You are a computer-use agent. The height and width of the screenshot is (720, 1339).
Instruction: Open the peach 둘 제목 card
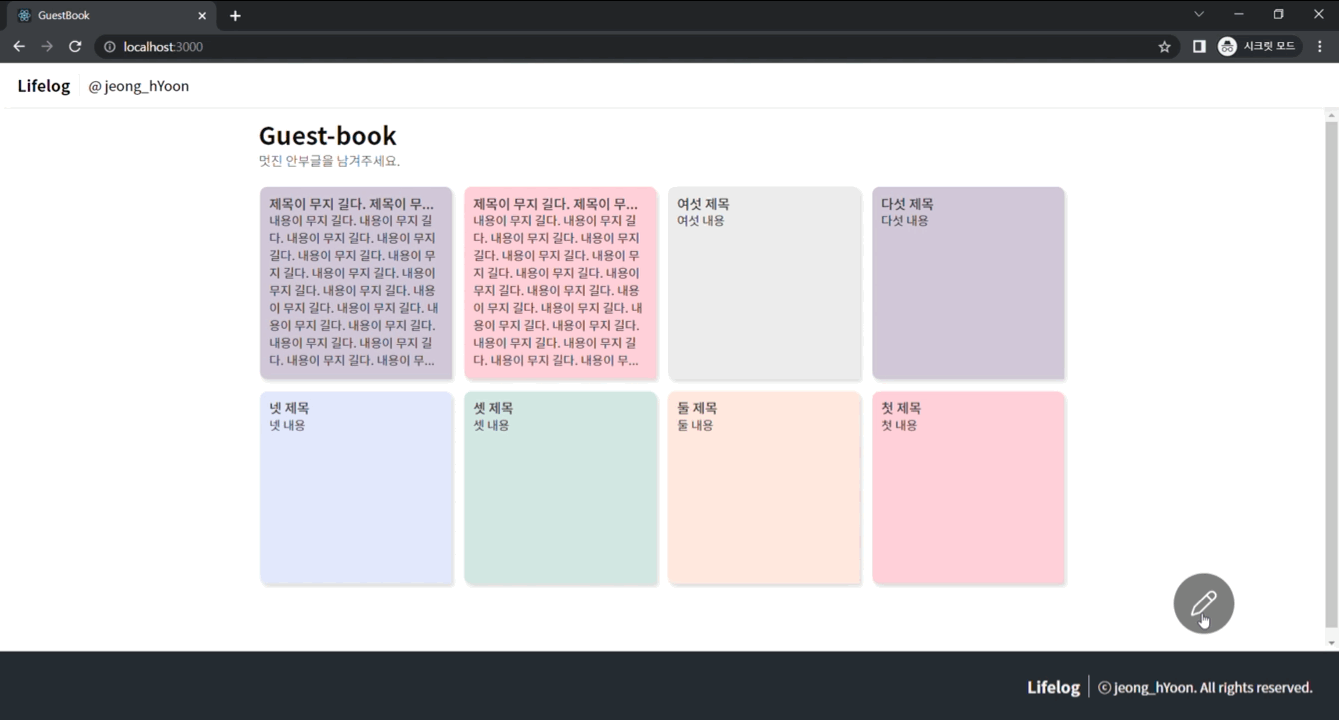(764, 488)
